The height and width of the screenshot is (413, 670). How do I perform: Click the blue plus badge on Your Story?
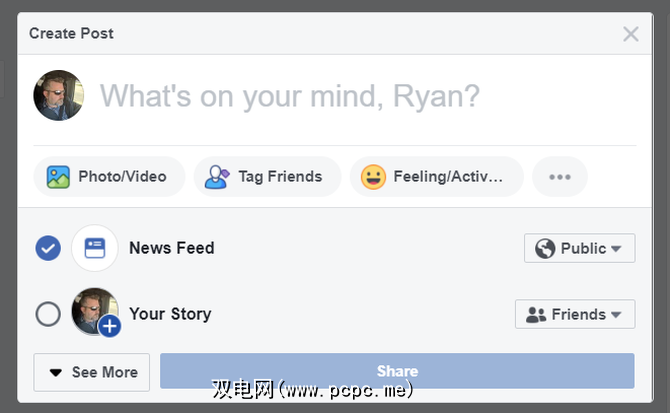[109, 326]
